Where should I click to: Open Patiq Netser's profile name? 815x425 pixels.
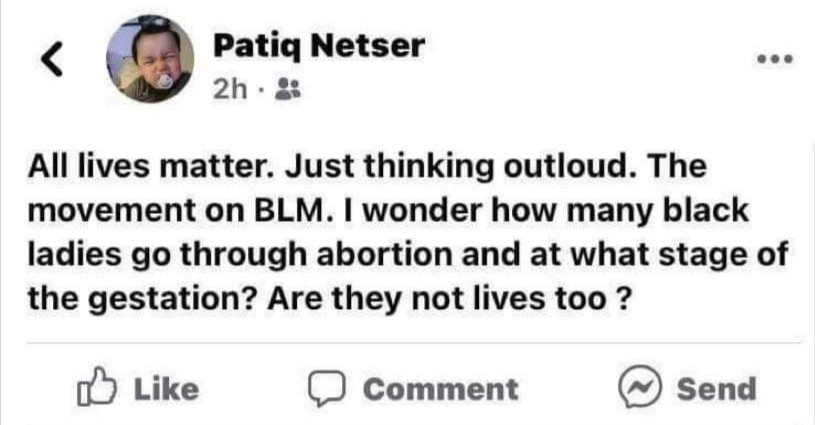319,47
